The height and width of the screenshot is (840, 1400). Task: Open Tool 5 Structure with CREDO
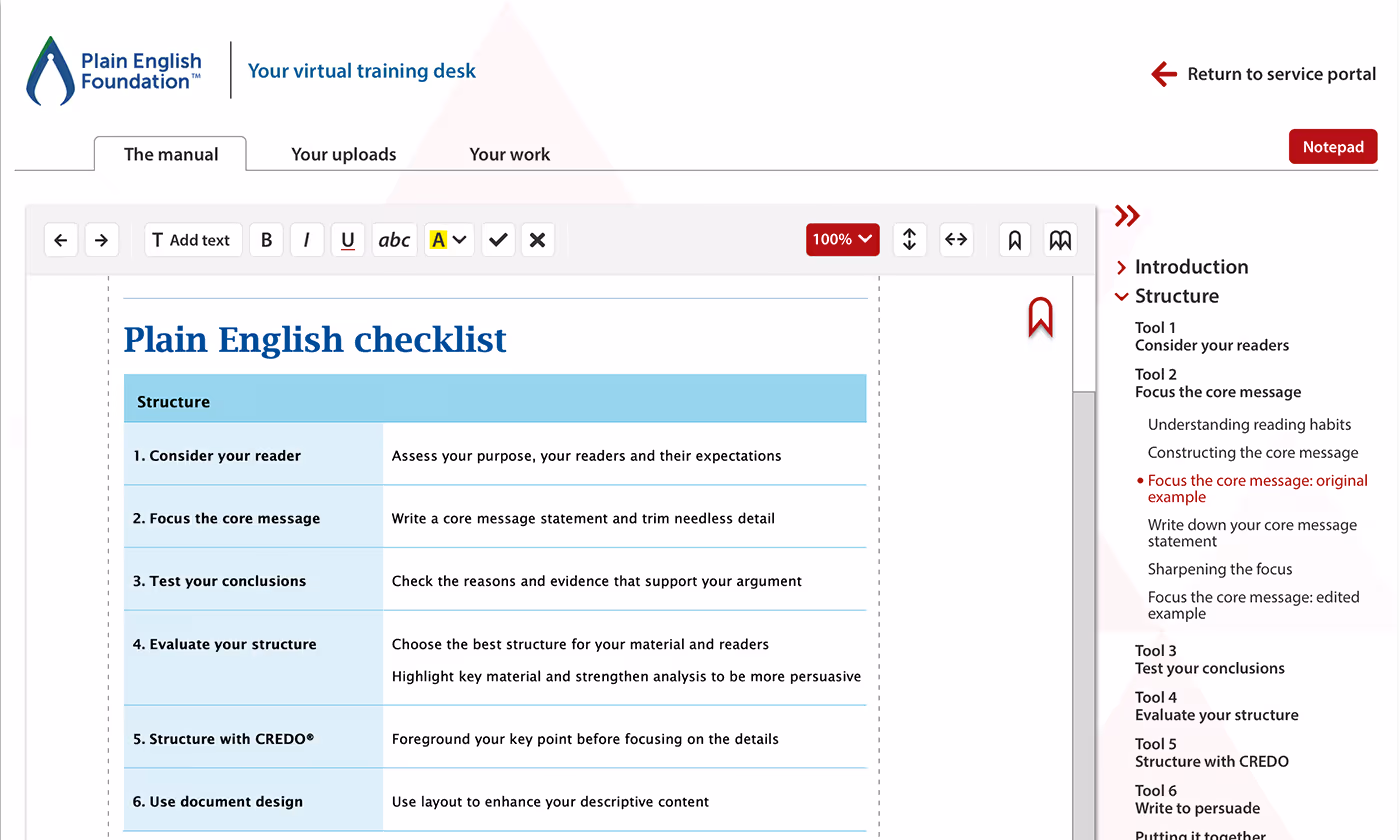click(x=1212, y=753)
